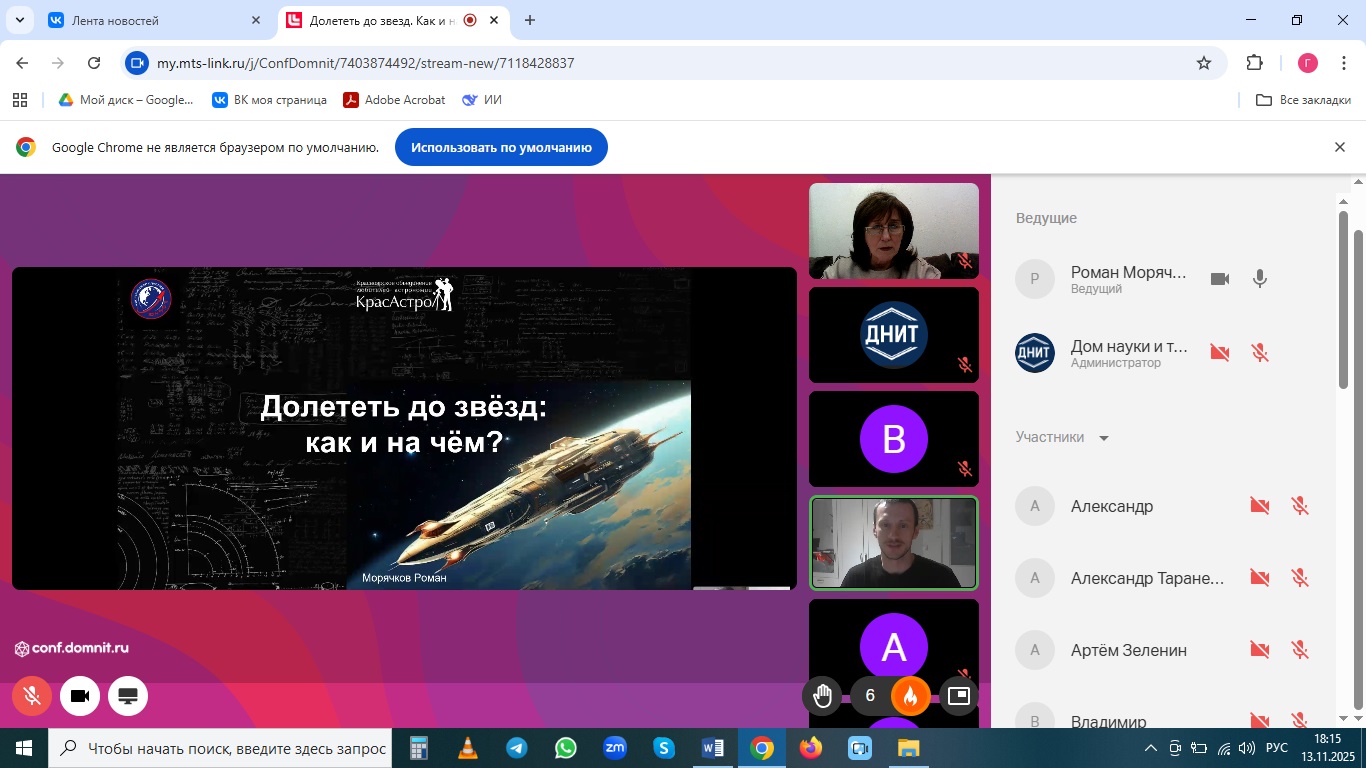Screen dimensions: 1366x768
Task: Click the participants panel vertical scrollbar
Action: coord(1357,310)
